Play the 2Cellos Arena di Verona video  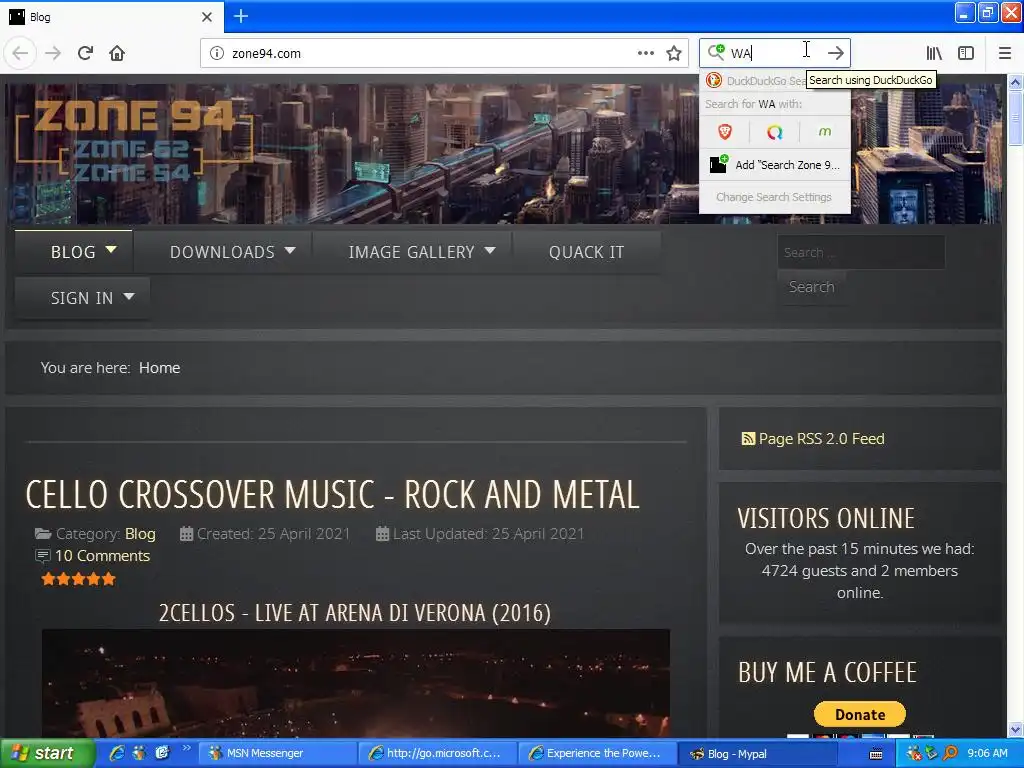355,682
